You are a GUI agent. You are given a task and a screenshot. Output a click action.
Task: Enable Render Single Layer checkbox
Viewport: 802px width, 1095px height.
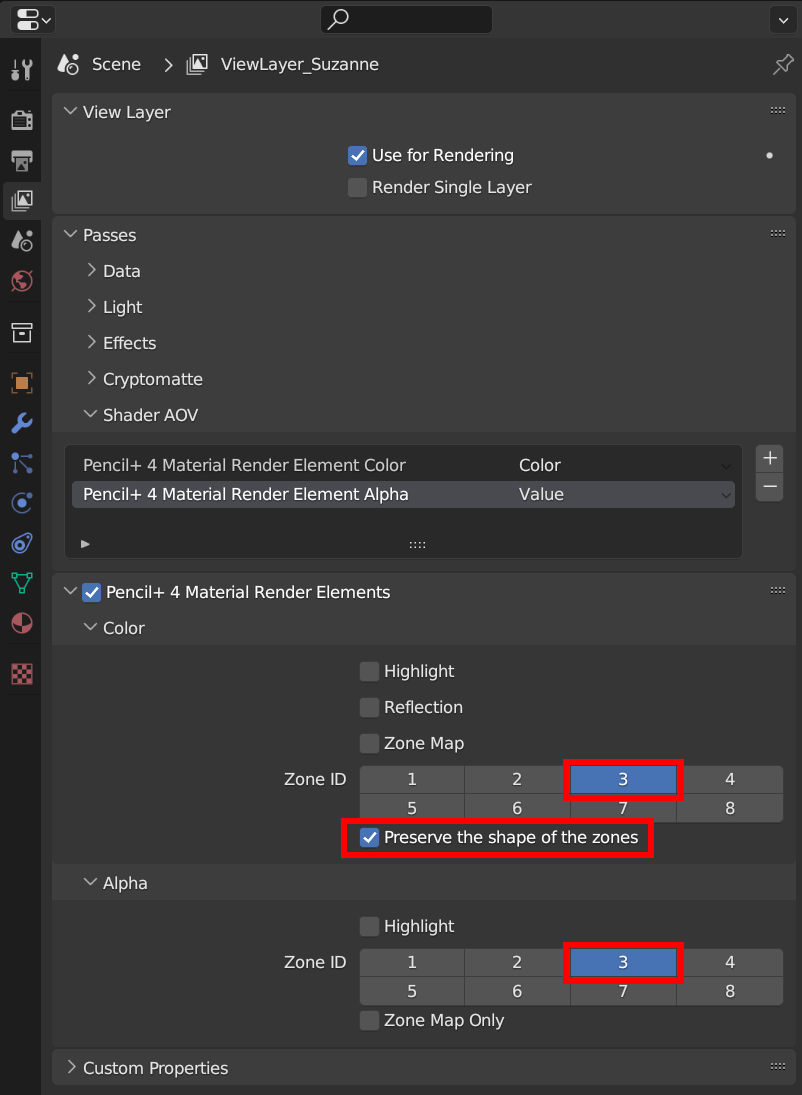click(357, 188)
